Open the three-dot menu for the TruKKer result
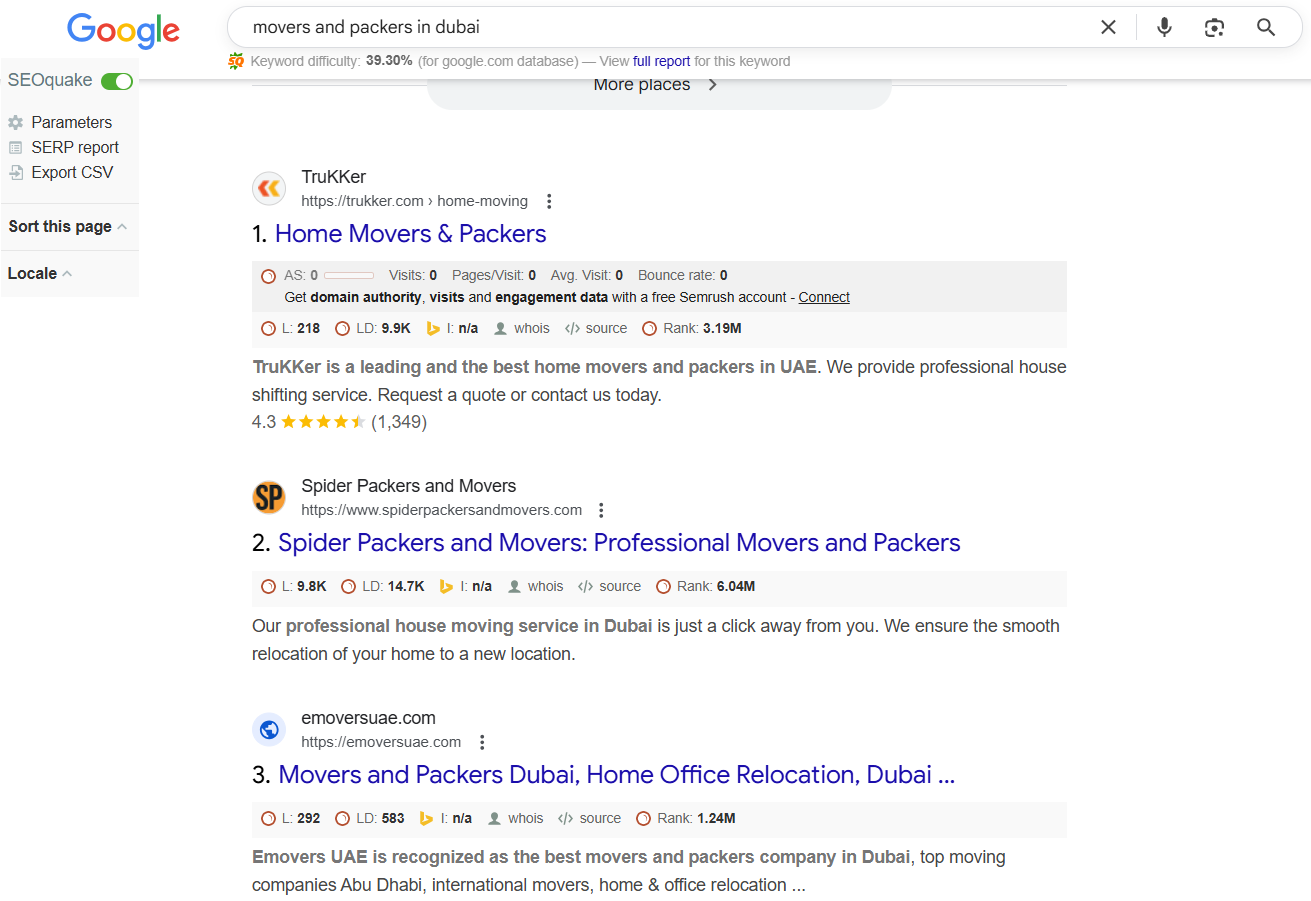The height and width of the screenshot is (901, 1311). pyautogui.click(x=549, y=201)
